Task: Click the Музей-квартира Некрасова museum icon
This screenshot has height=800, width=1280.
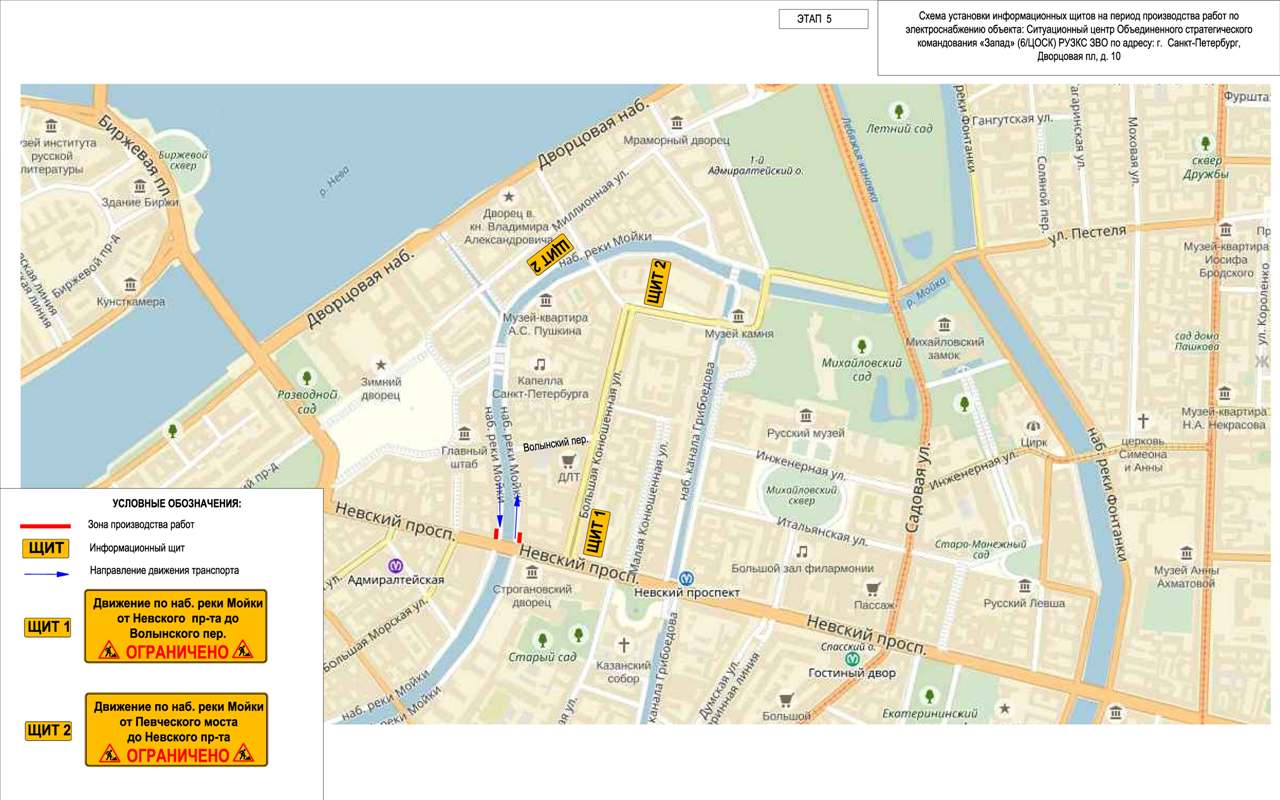Action: point(1226,391)
